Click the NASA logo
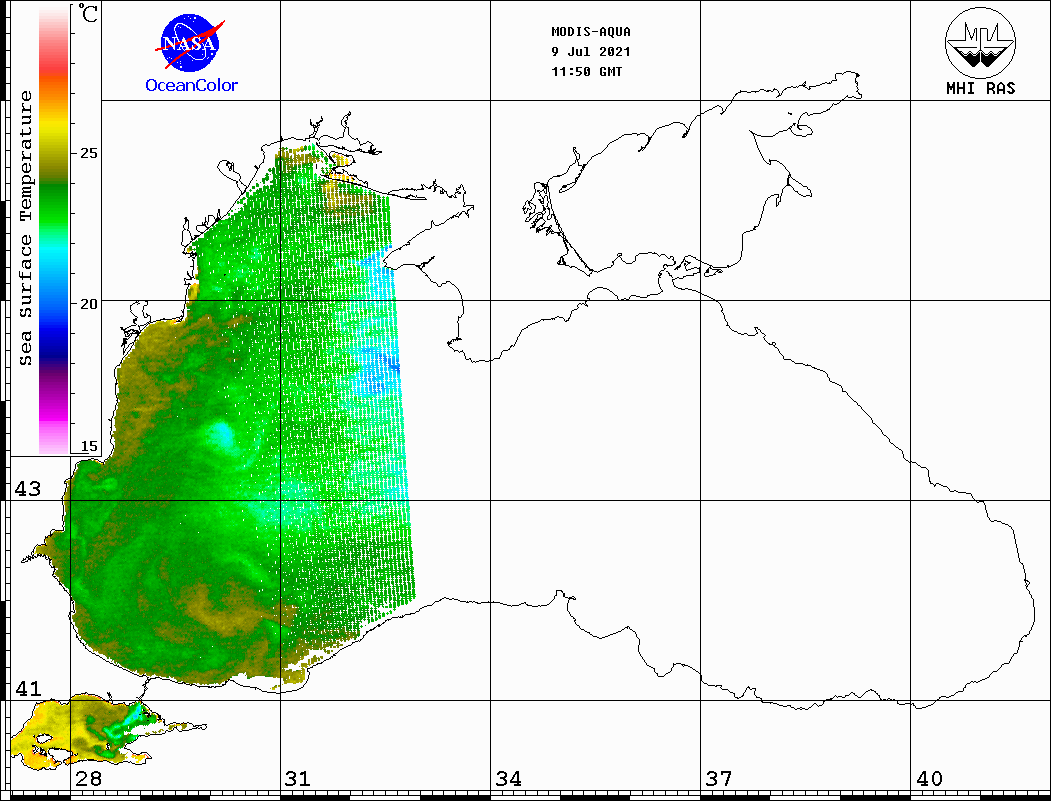1051x801 pixels. (191, 44)
